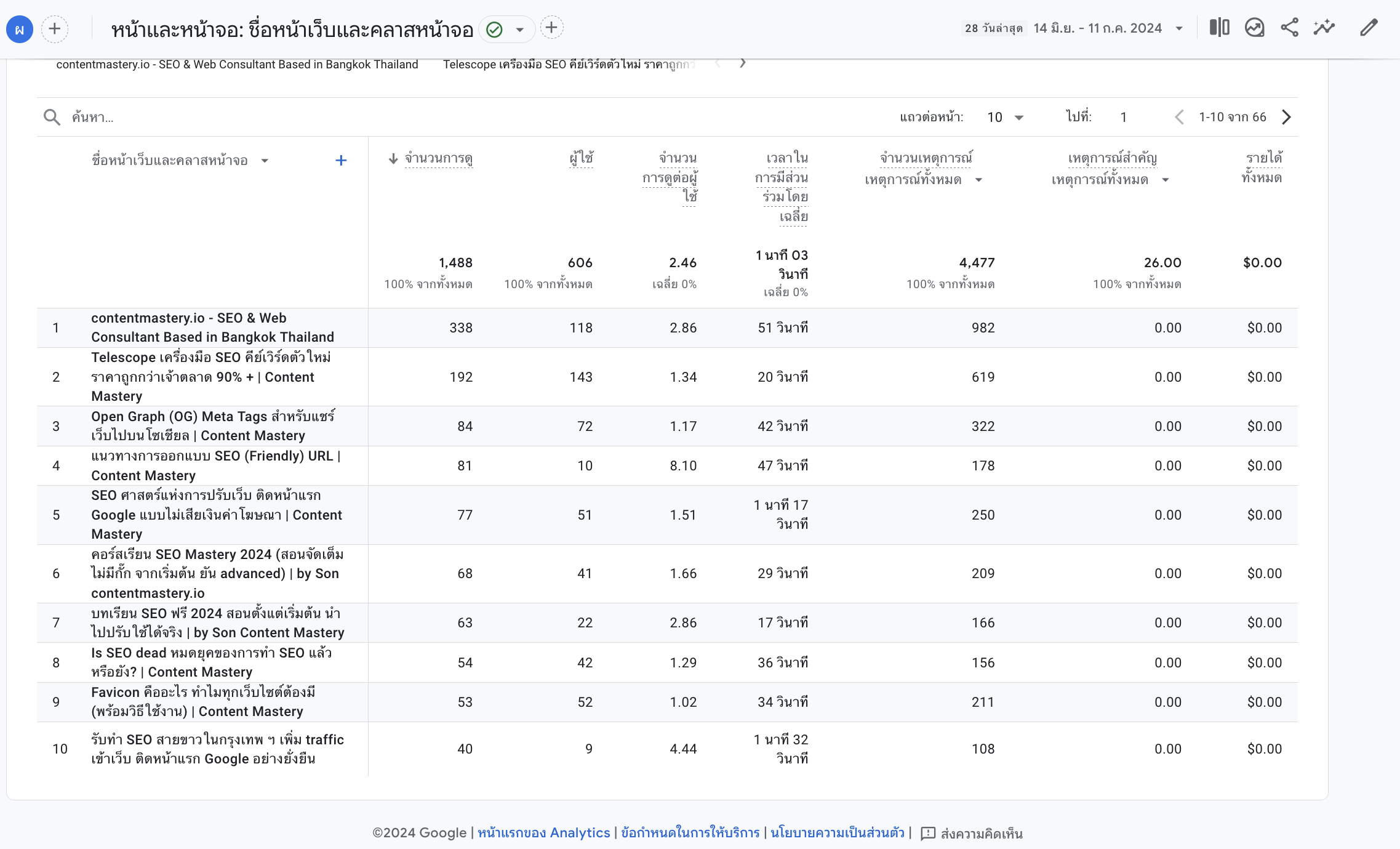This screenshot has width=1400, height=849.
Task: Open นโยบายความเป็นส่วนตัว link
Action: click(x=838, y=833)
